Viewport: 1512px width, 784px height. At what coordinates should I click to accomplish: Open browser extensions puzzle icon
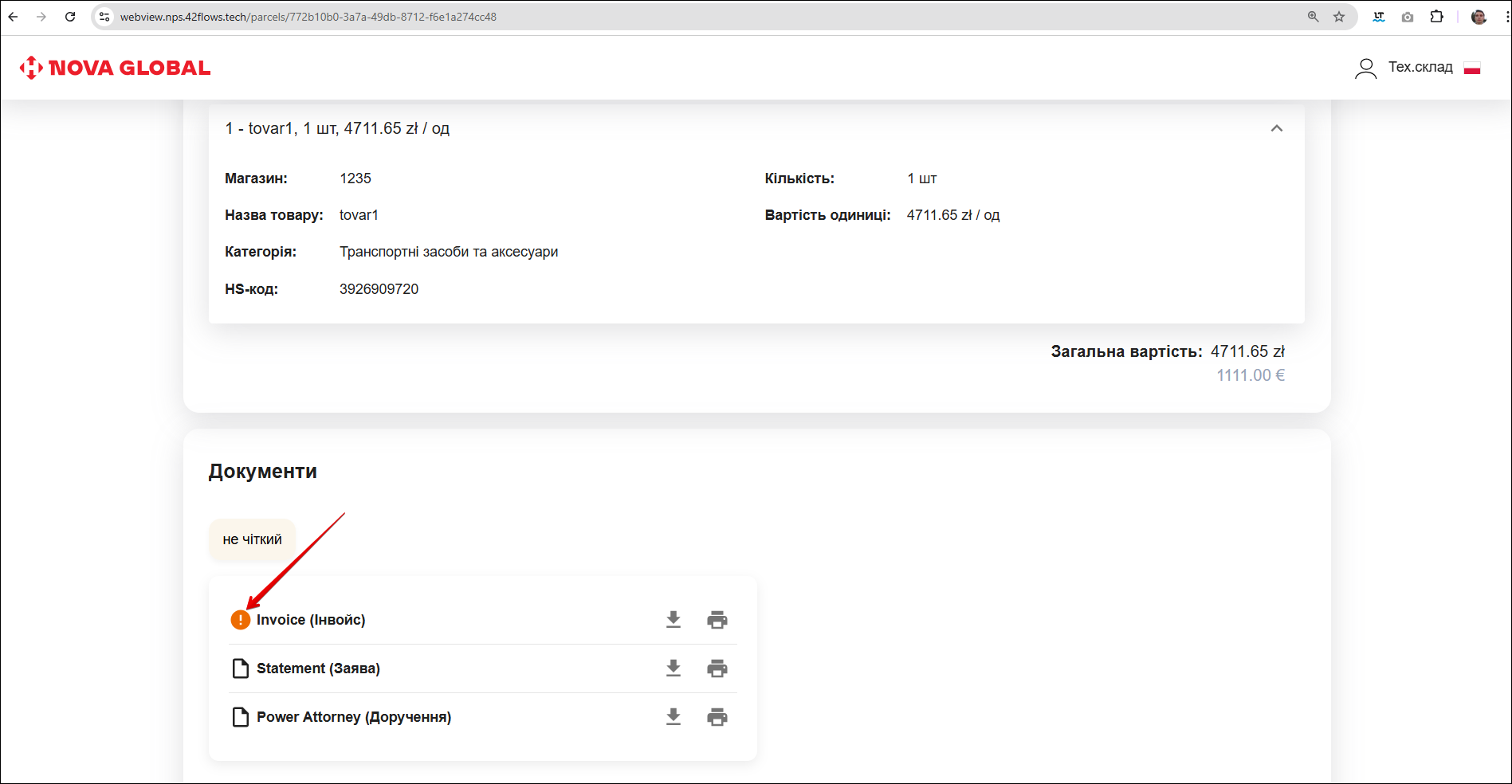pos(1436,17)
